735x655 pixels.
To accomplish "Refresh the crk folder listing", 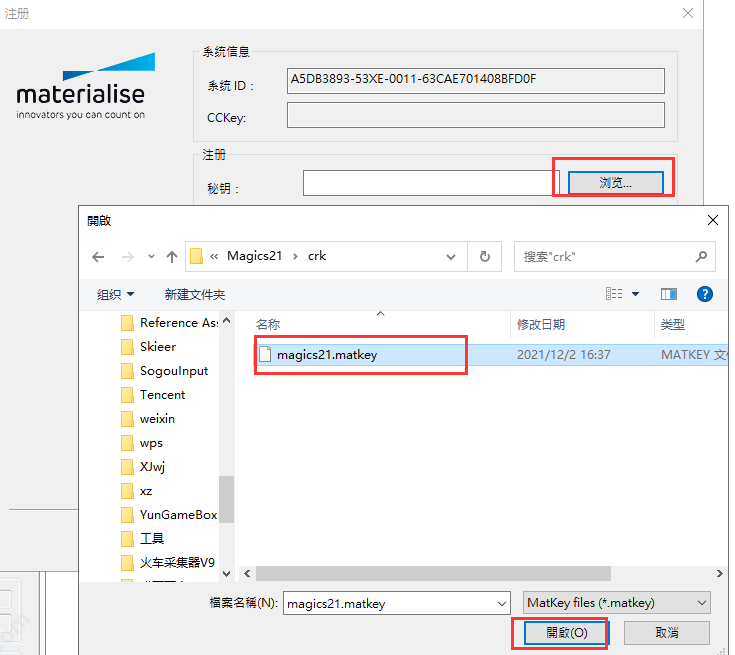I will [485, 256].
